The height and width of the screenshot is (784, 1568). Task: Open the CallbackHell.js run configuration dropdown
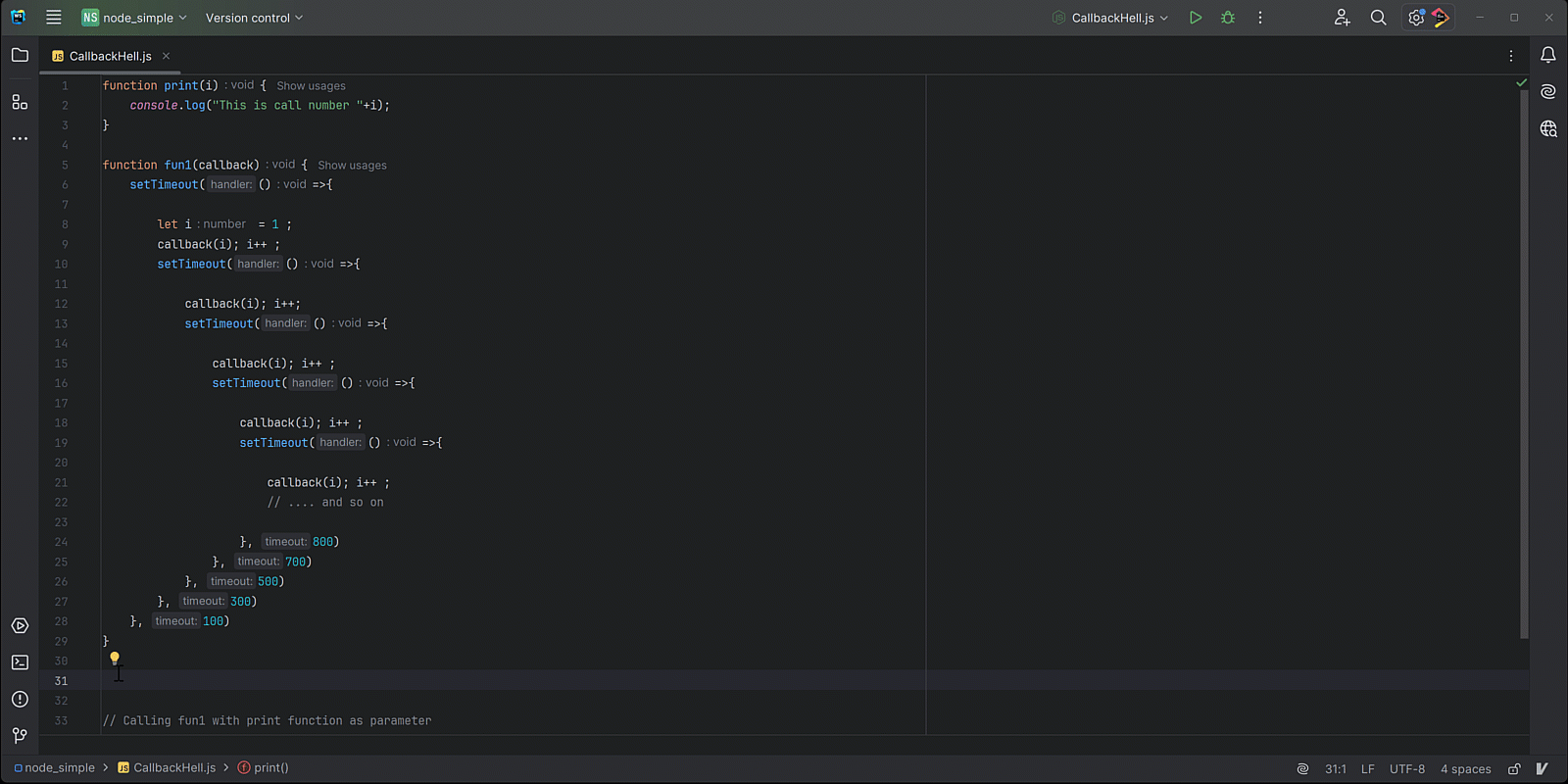coord(1110,18)
